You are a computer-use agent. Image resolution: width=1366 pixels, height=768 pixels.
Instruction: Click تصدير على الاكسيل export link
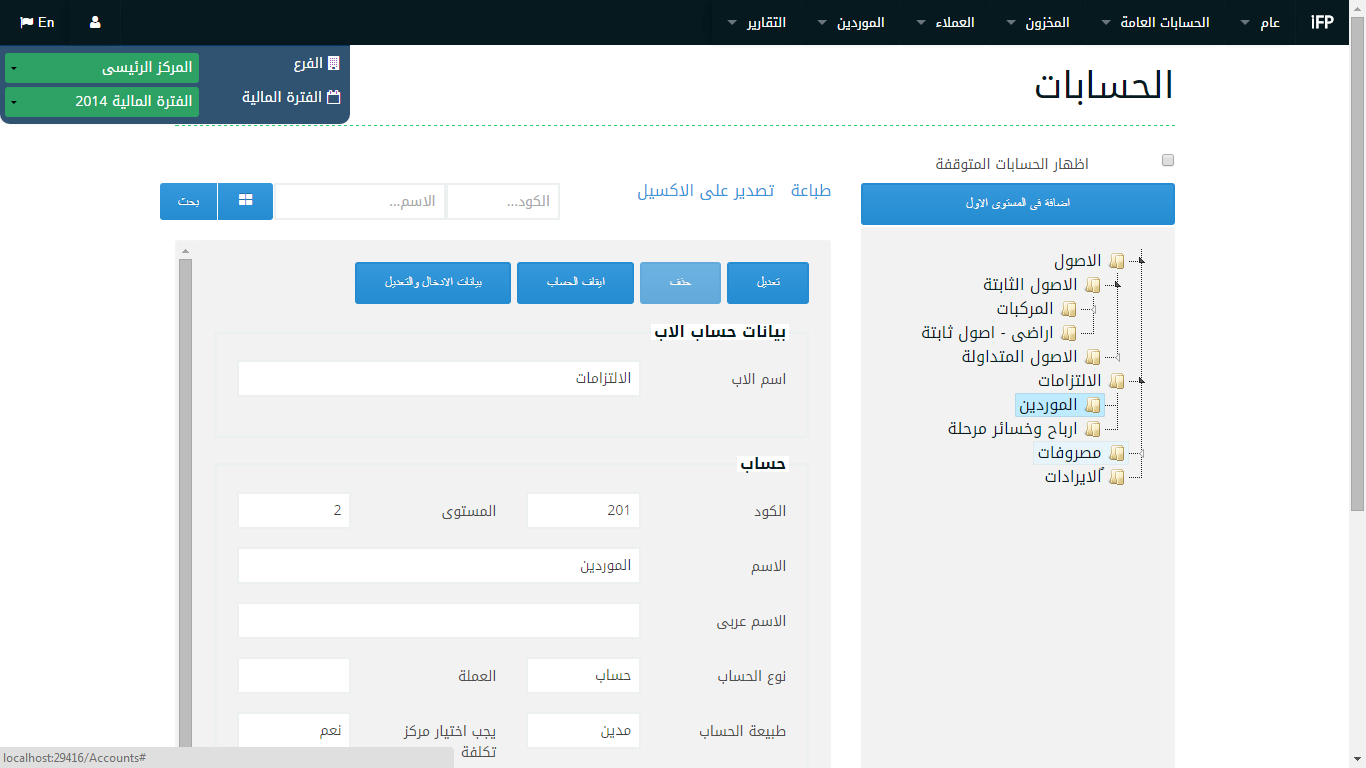pyautogui.click(x=706, y=191)
